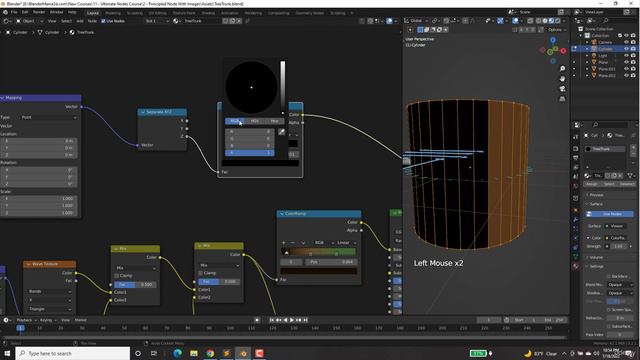Hide the Camera object via eye icon in outliner

coord(627,42)
